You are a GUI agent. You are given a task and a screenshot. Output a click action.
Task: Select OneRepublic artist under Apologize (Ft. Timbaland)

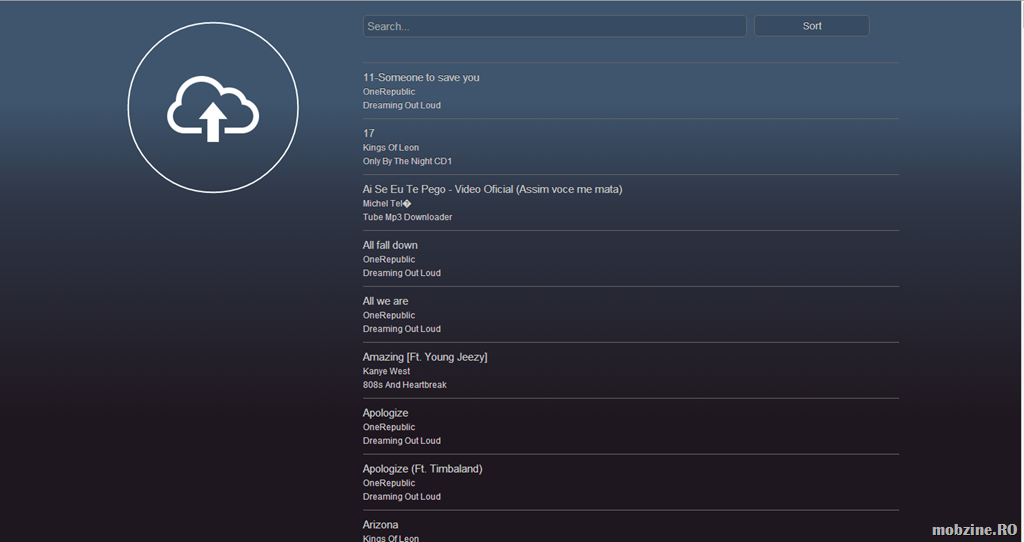point(389,483)
